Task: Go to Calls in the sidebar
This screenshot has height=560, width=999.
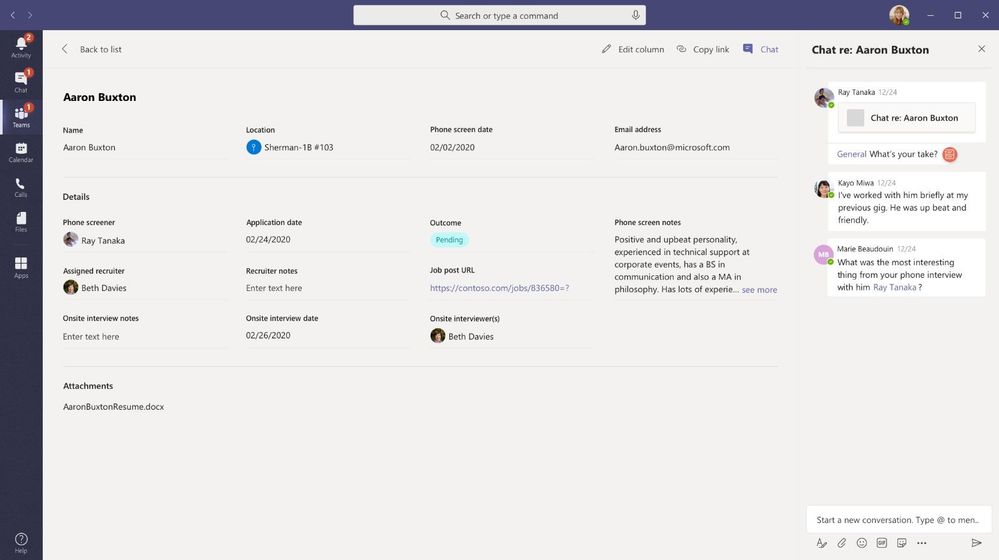Action: [21, 187]
